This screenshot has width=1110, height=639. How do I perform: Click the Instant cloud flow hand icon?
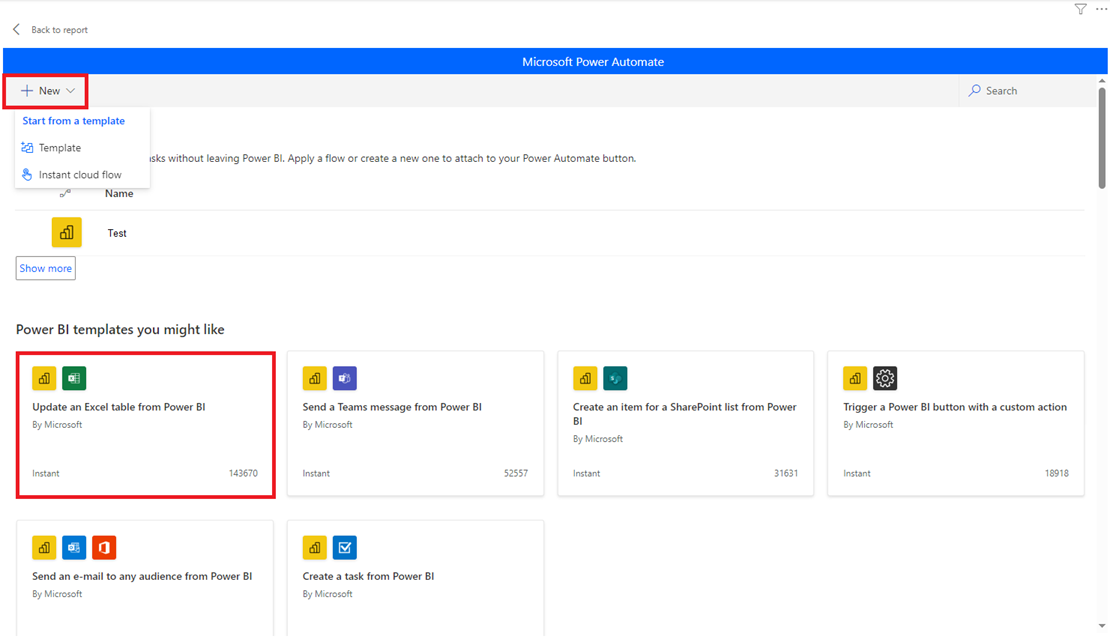click(x=27, y=175)
